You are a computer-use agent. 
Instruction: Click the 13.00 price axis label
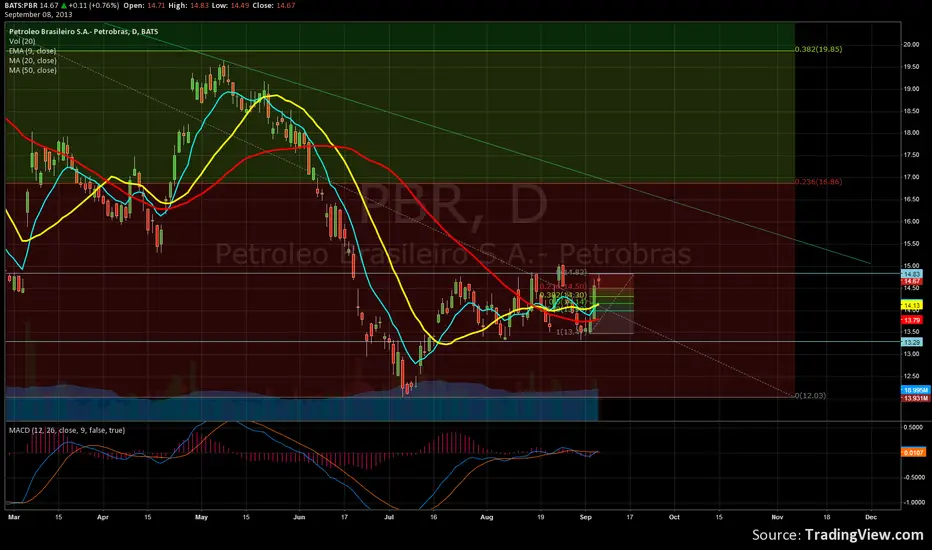point(911,354)
